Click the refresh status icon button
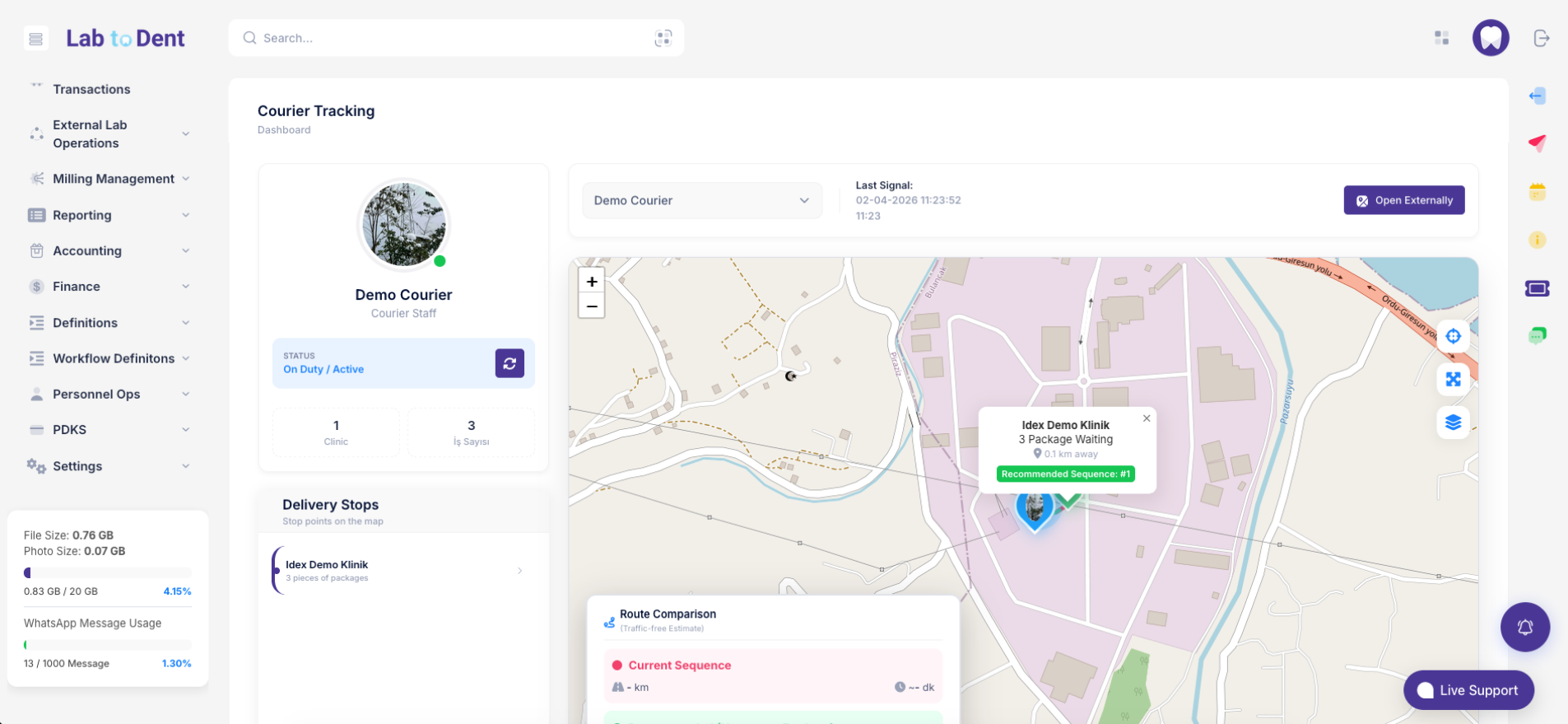Image resolution: width=1568 pixels, height=724 pixels. pyautogui.click(x=509, y=363)
